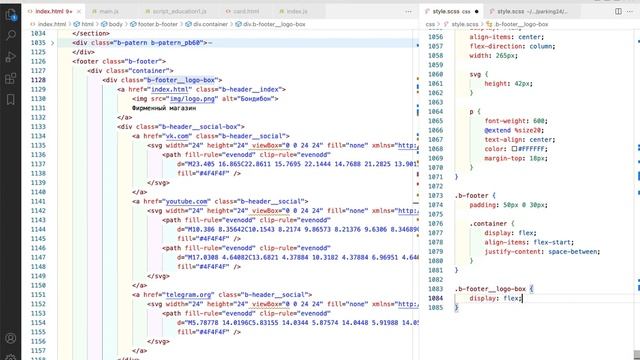Click the text Фирменный магазин on line 1131
The height and width of the screenshot is (360, 640).
pyautogui.click(x=164, y=108)
